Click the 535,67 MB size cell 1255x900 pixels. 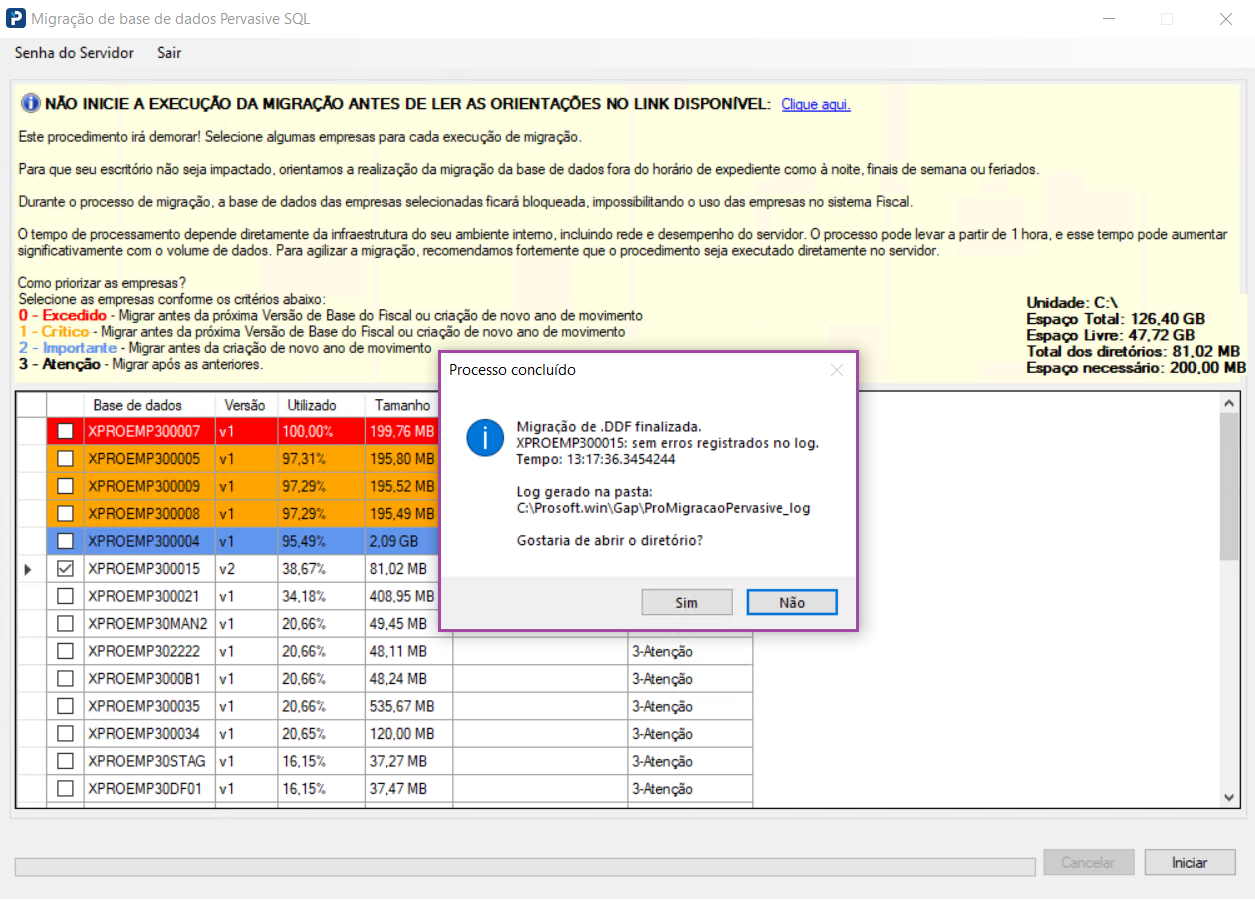pos(409,706)
